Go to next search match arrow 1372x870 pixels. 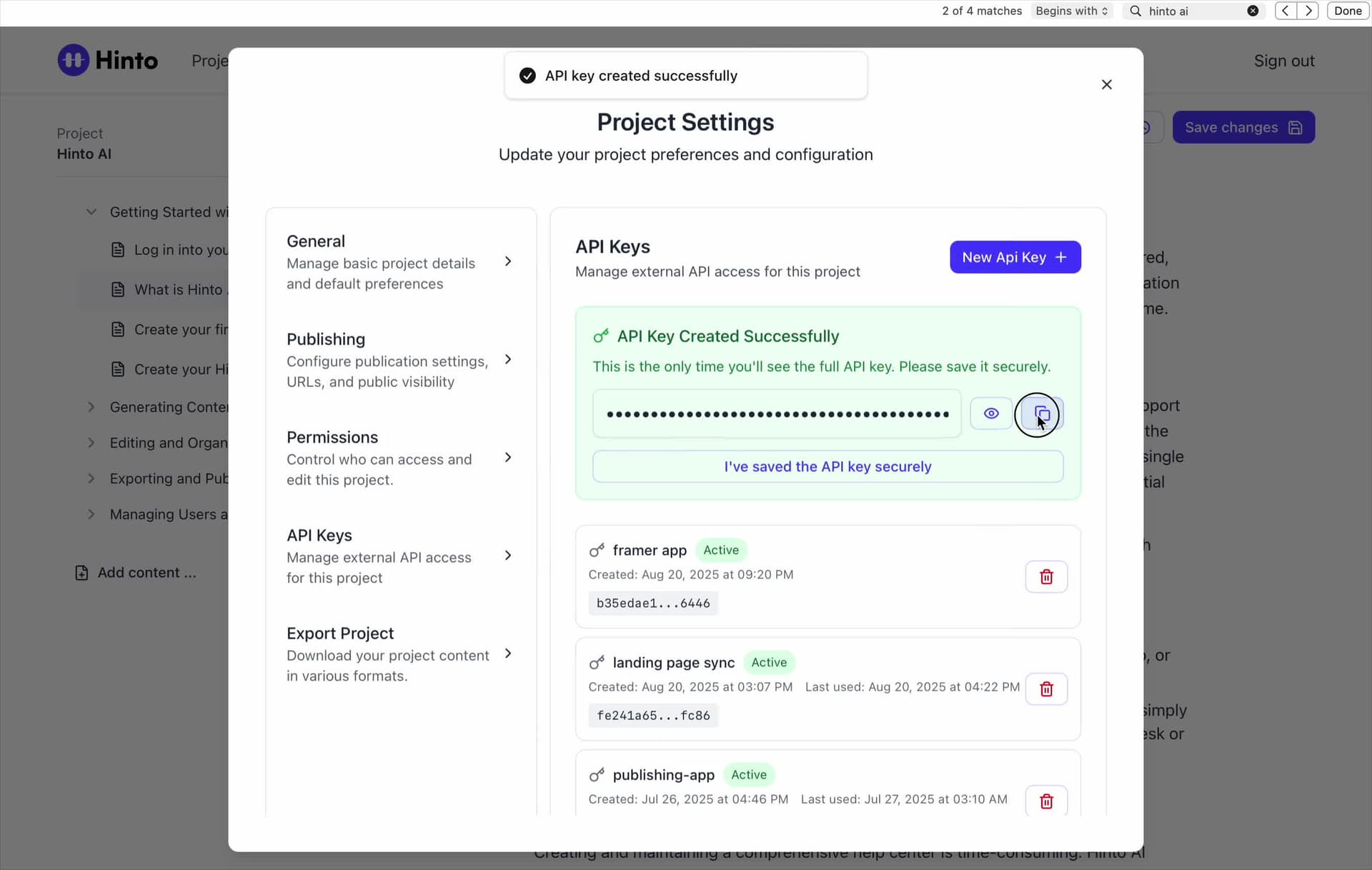[1308, 11]
